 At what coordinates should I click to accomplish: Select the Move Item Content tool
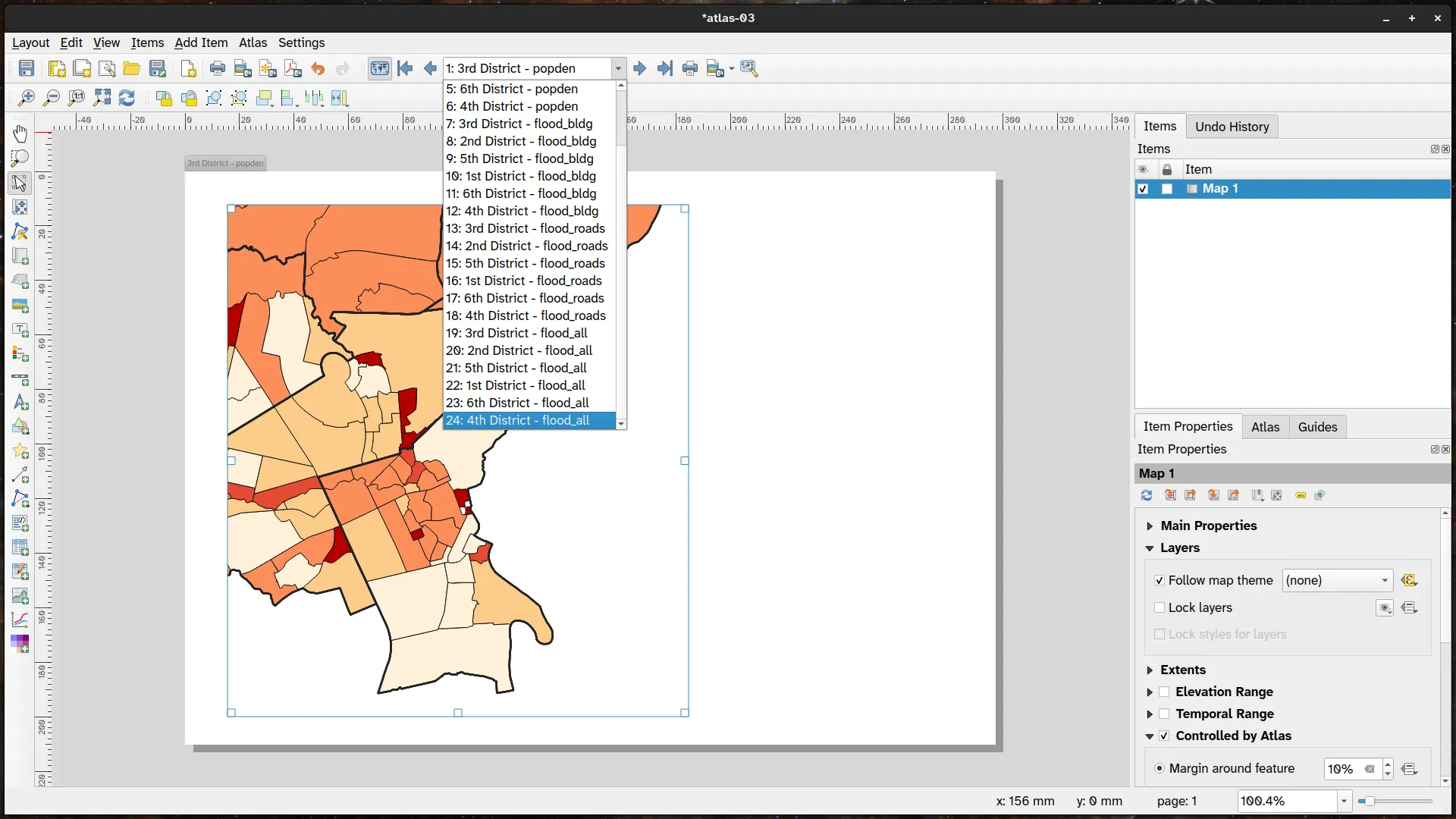[20, 207]
